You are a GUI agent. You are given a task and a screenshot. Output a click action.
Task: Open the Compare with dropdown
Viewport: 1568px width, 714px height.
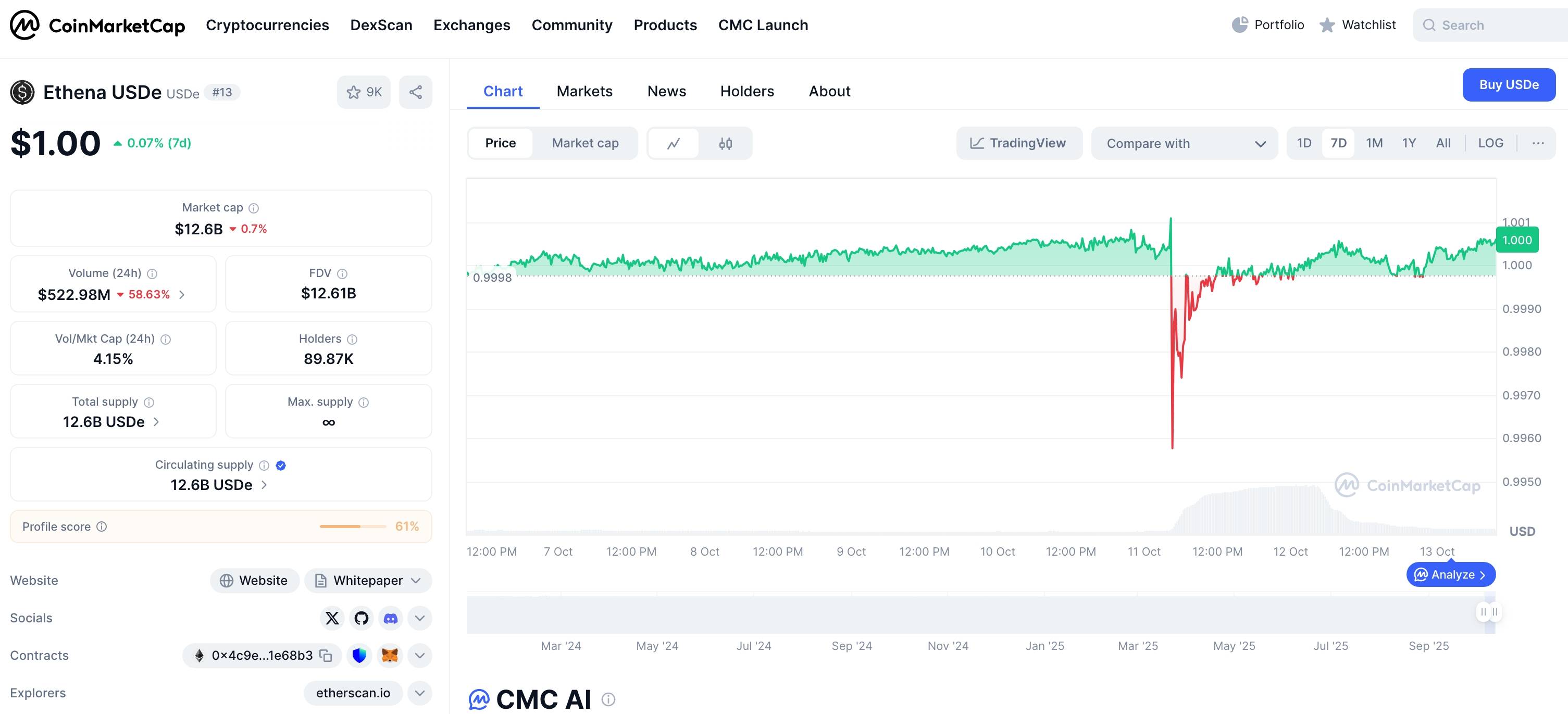[x=1184, y=143]
